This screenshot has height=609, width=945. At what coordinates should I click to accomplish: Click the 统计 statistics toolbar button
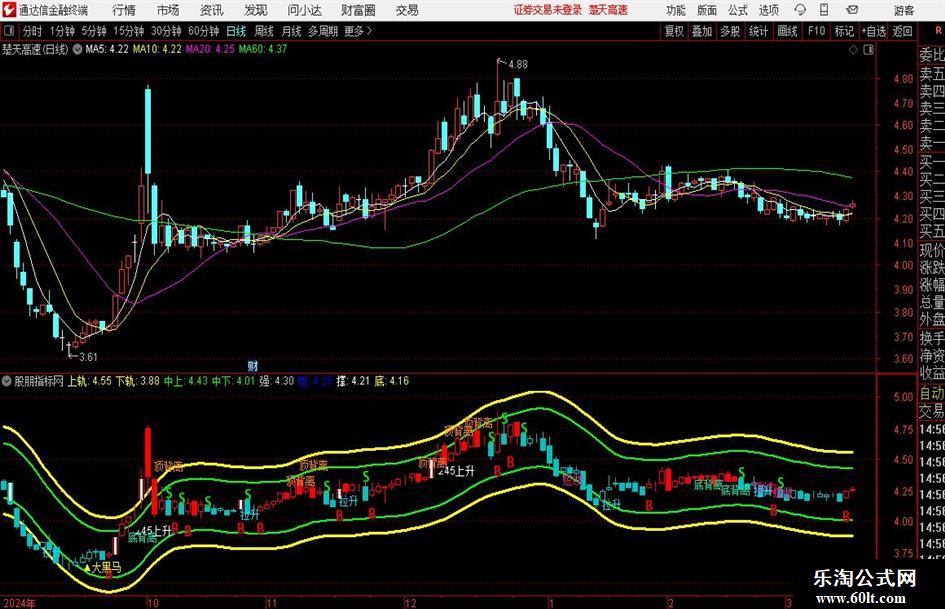point(758,31)
